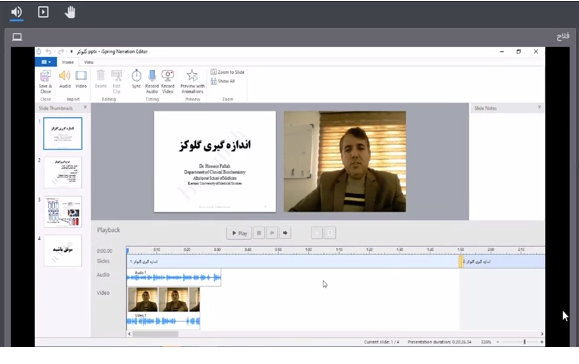Click the timeline scroll right arrow
579x364 pixels.
point(542,334)
